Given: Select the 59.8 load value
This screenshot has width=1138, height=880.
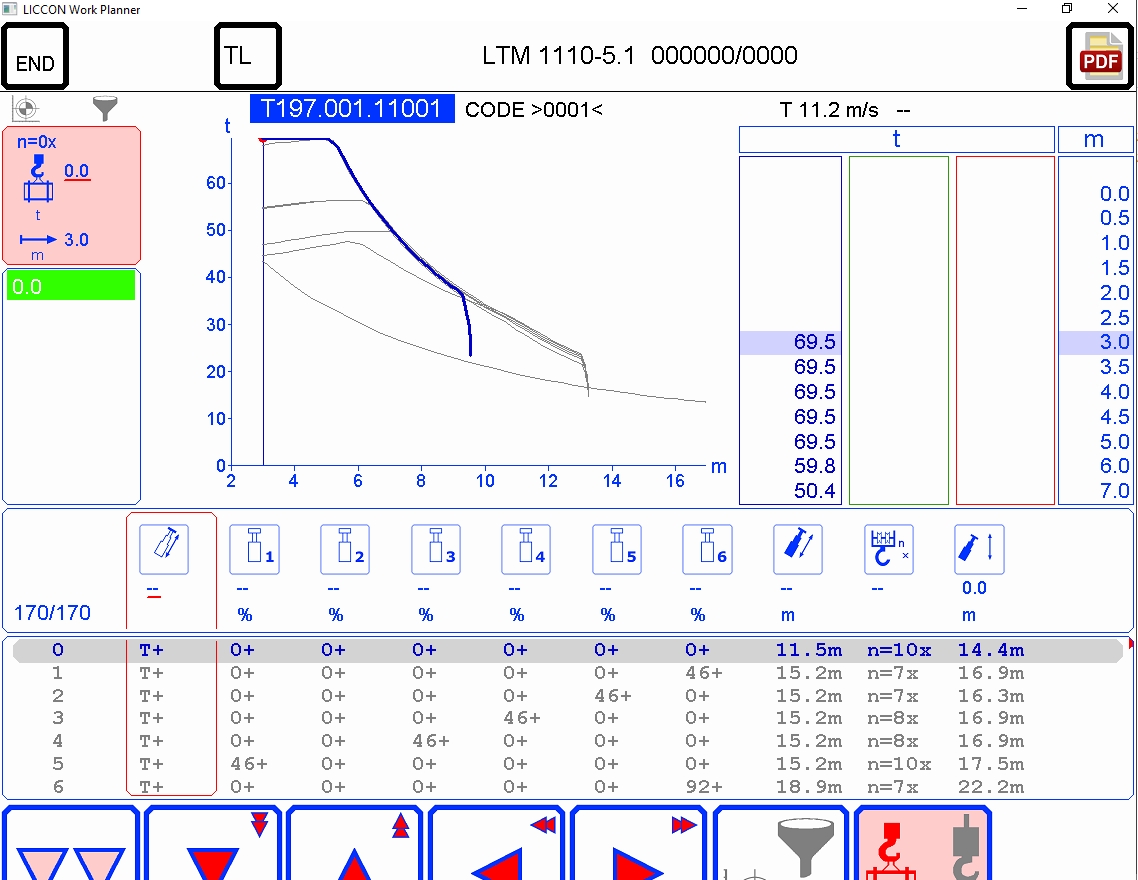Looking at the screenshot, I should [x=814, y=466].
